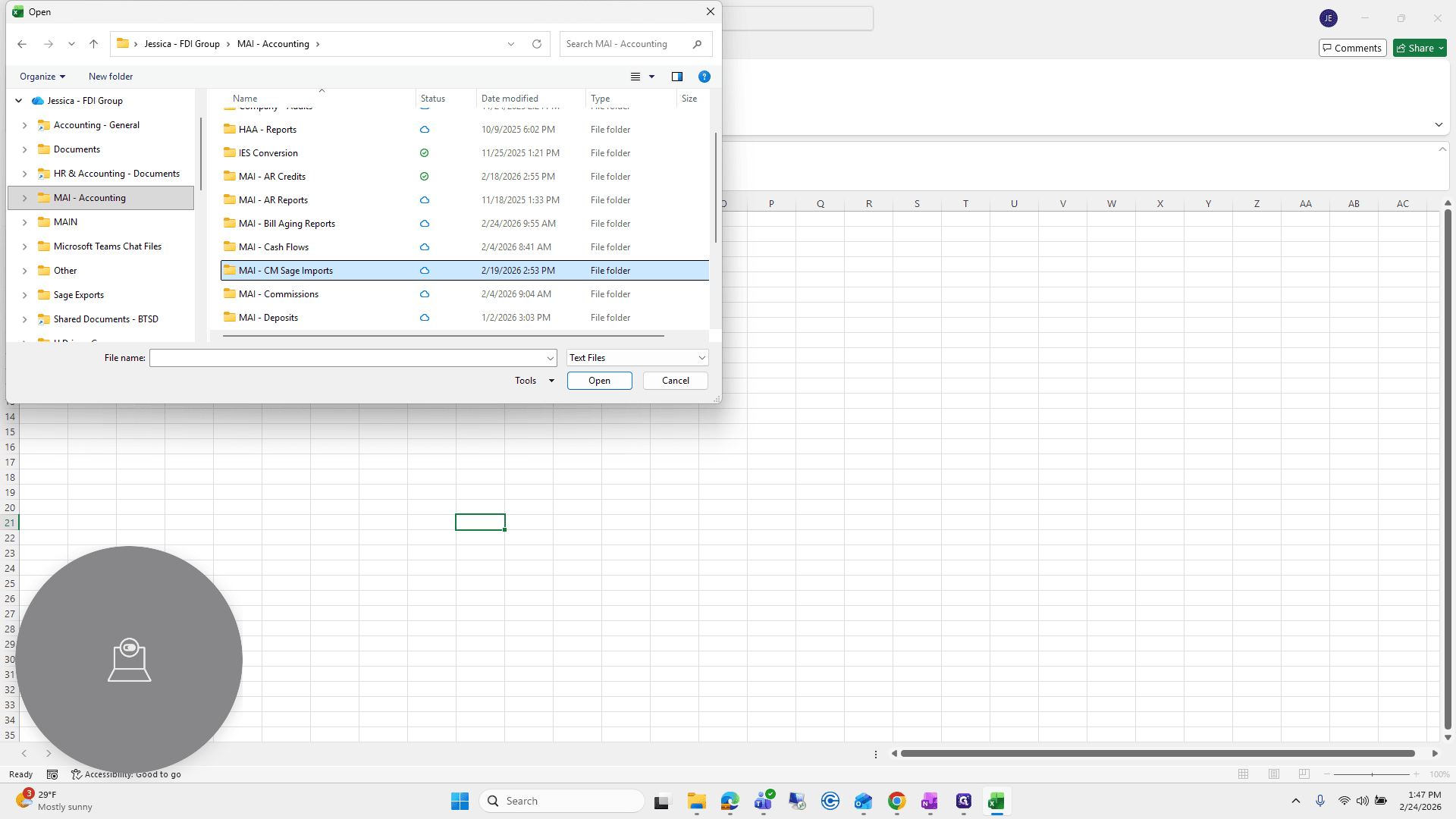The image size is (1456, 819).
Task: Sort files by the Status column header
Action: pyautogui.click(x=433, y=99)
